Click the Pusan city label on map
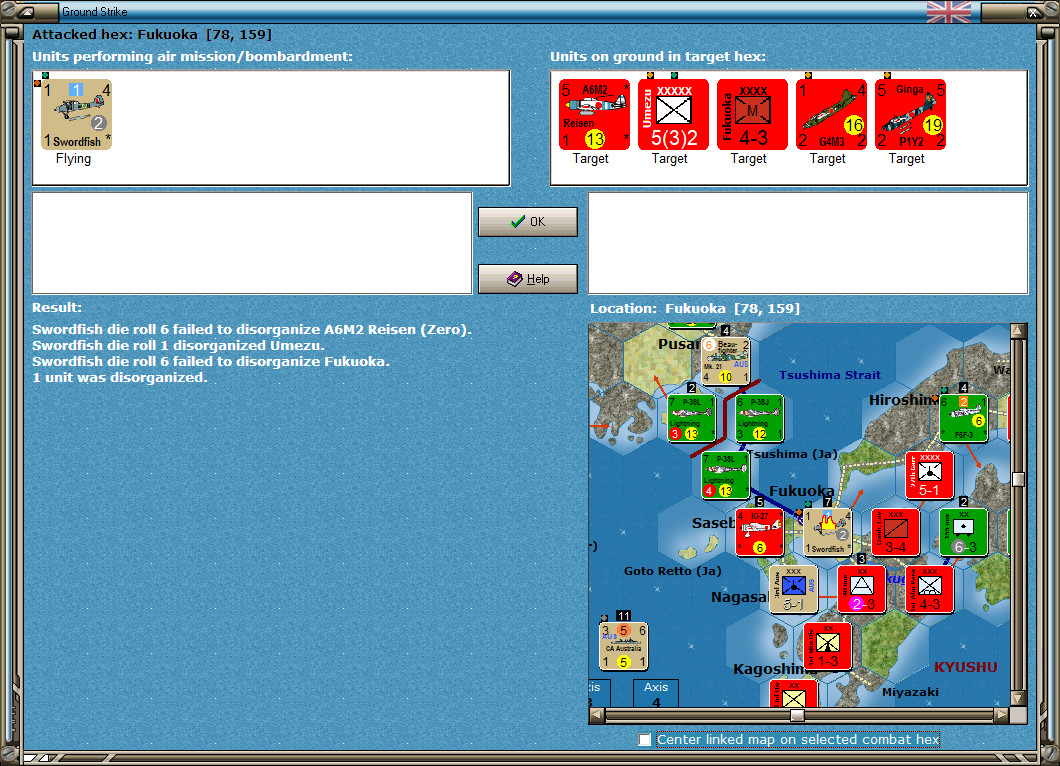This screenshot has height=766, width=1060. [679, 344]
